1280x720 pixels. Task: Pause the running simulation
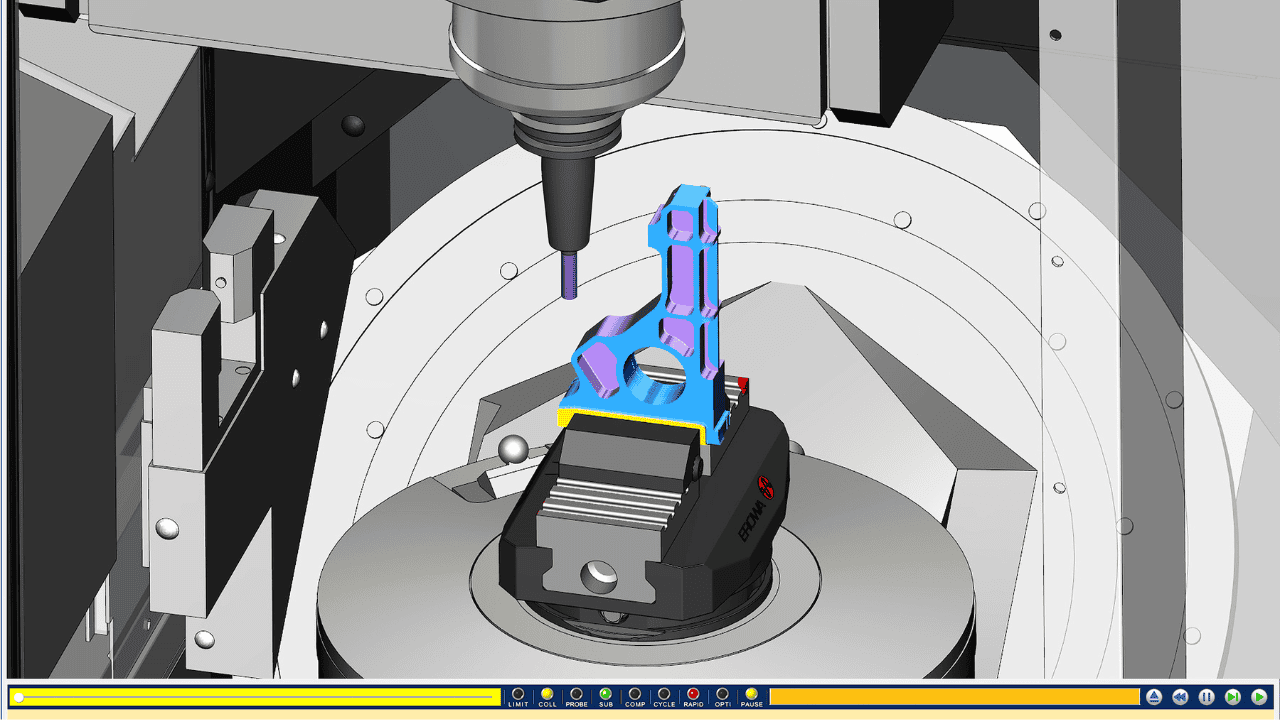(1206, 697)
